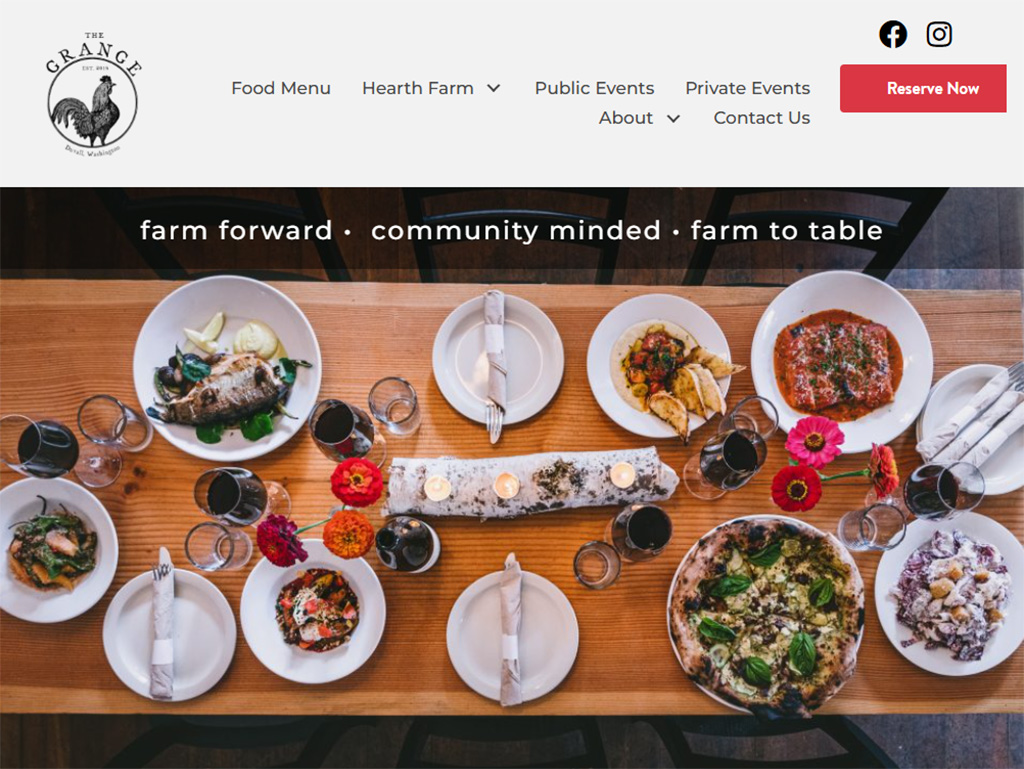This screenshot has width=1024, height=769.
Task: Open the Instagram profile icon
Action: tap(939, 35)
